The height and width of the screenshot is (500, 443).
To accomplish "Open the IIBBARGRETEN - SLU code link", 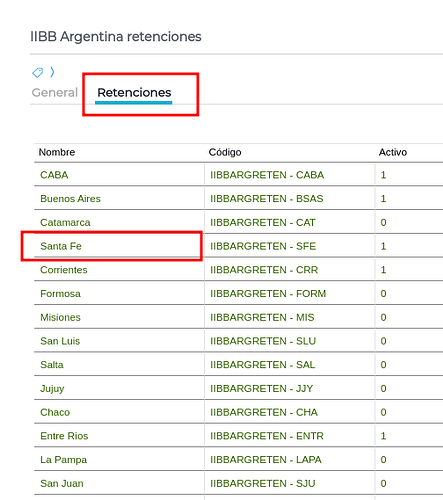I will tap(263, 341).
